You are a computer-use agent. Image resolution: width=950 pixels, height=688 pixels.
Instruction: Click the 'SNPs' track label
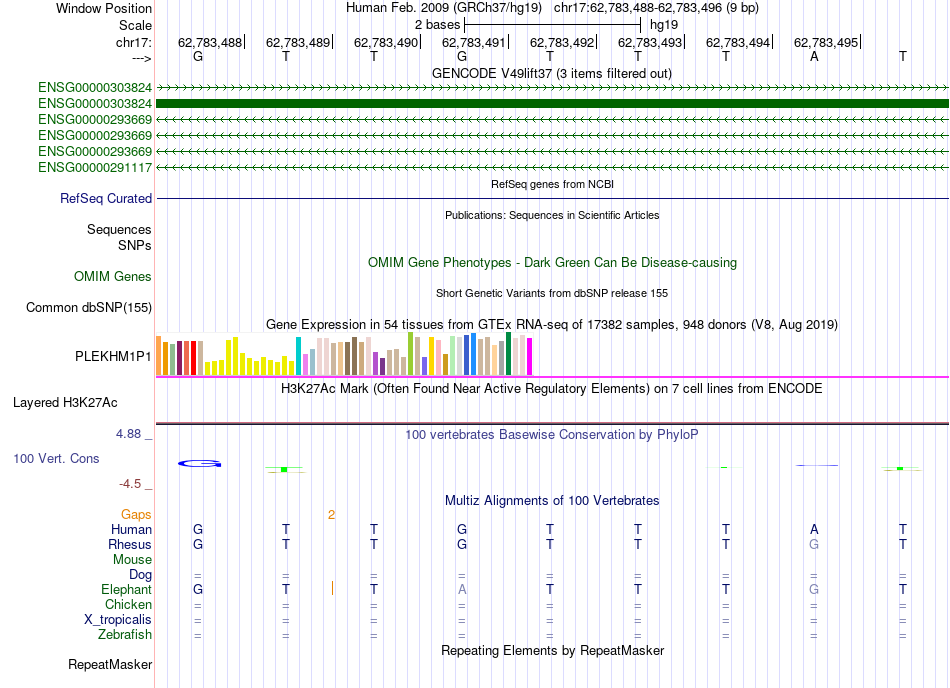coord(135,245)
